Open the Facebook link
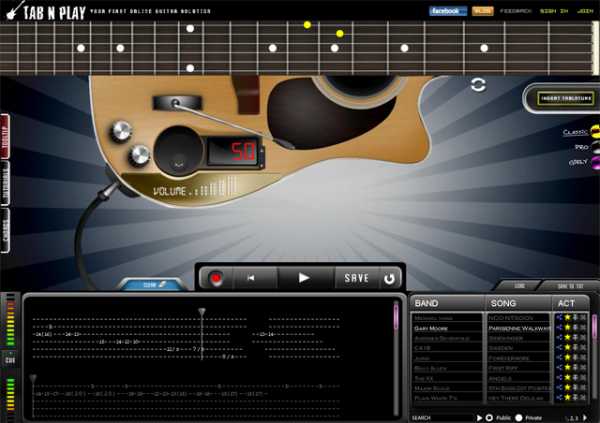 tap(448, 11)
